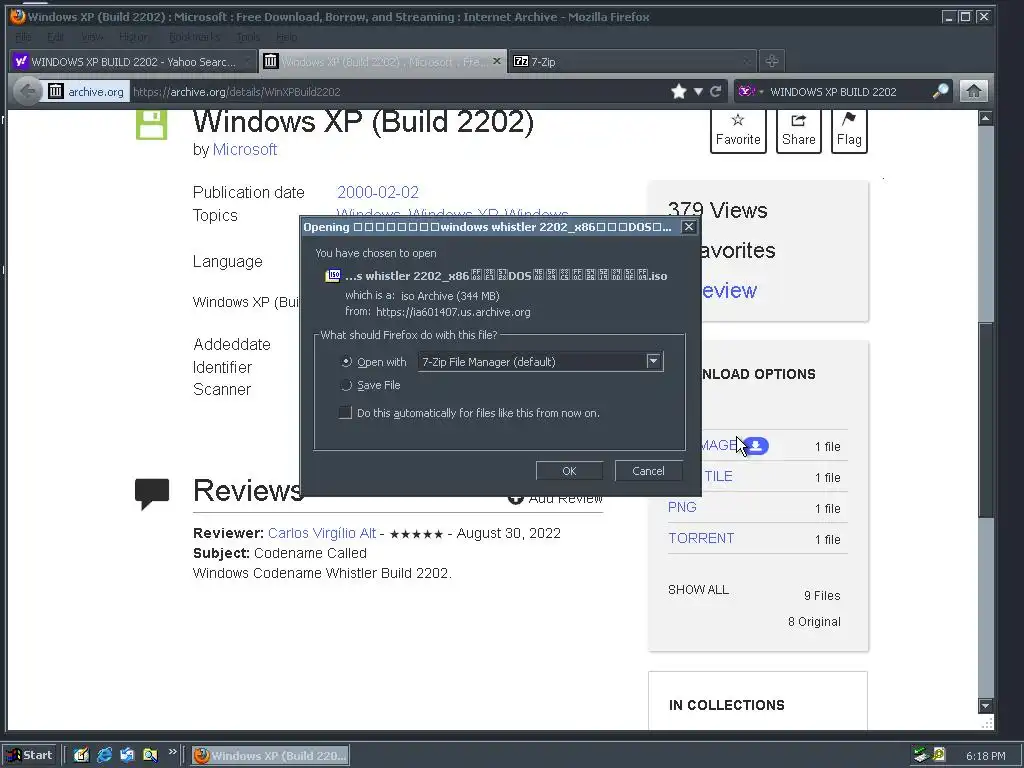Open the History menu
This screenshot has width=1024, height=768.
[x=135, y=37]
